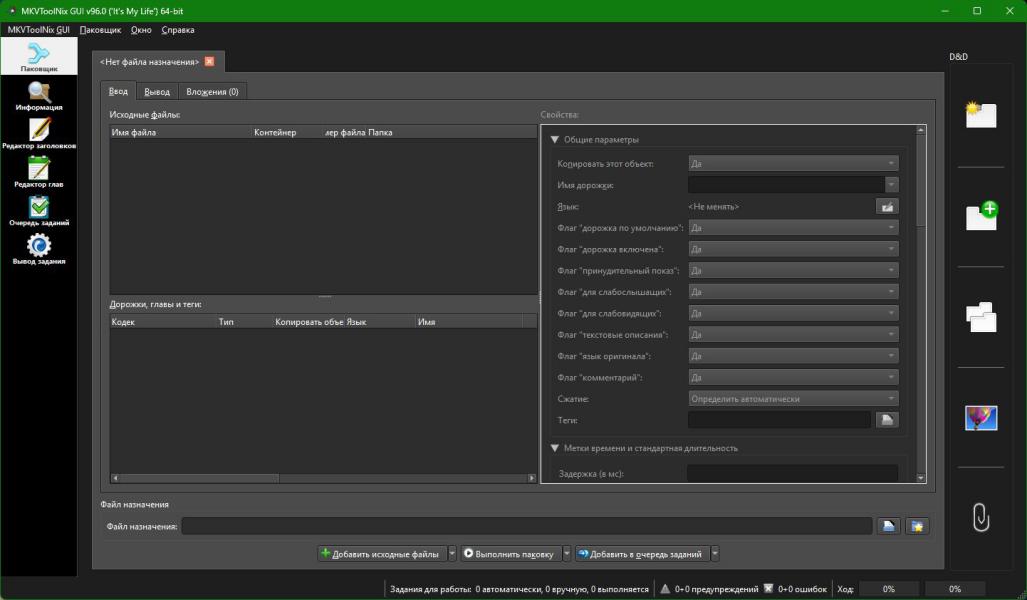This screenshot has width=1027, height=600.
Task: Close the <Нет файла назначения> tab
Action: tap(209, 62)
